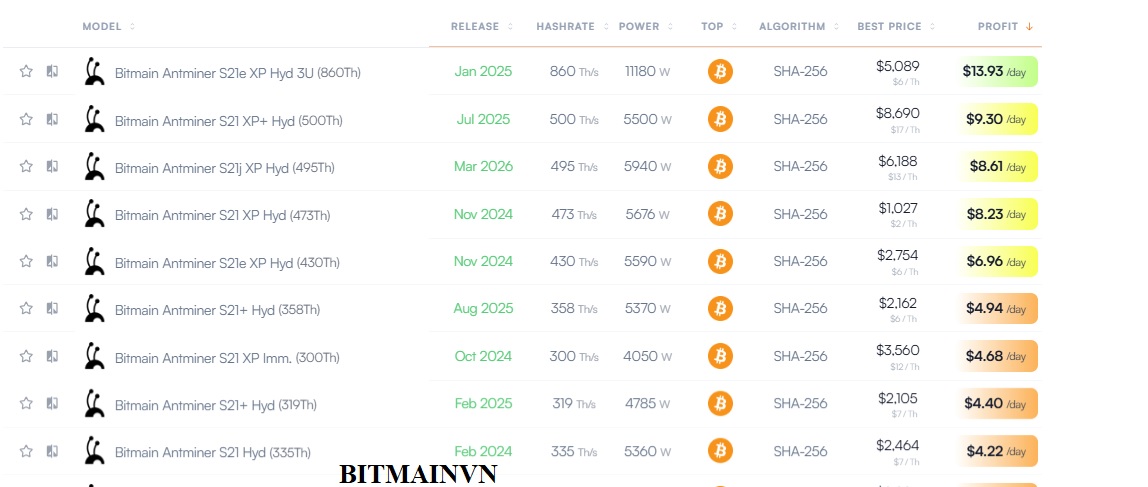Toggle favorite star for Antminer S21 Hyd (335Th)
The width and height of the screenshot is (1148, 487).
click(x=26, y=451)
